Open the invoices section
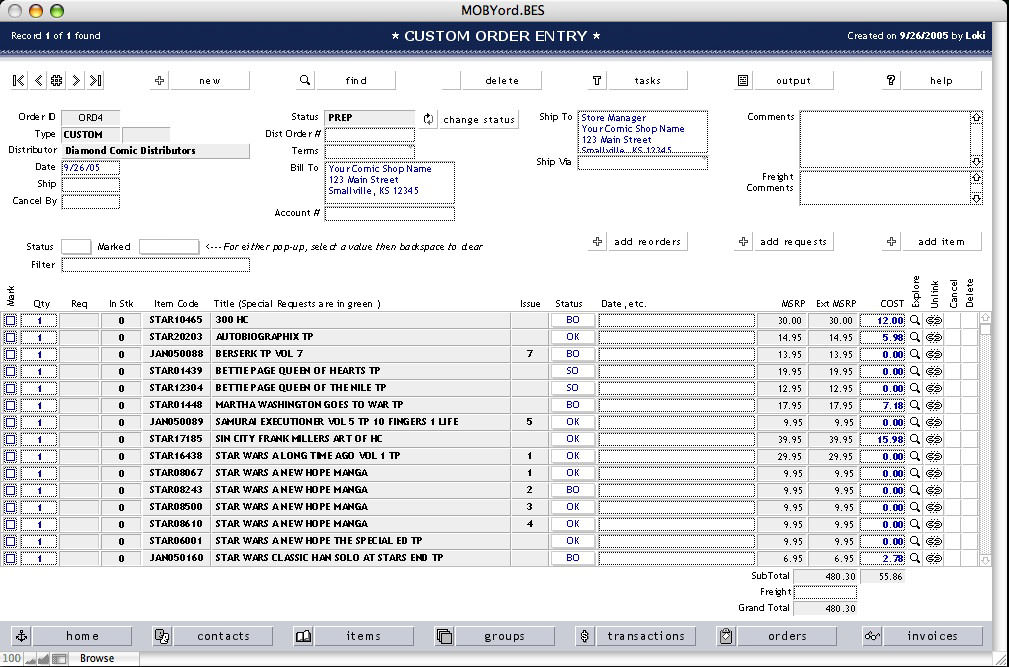 933,636
